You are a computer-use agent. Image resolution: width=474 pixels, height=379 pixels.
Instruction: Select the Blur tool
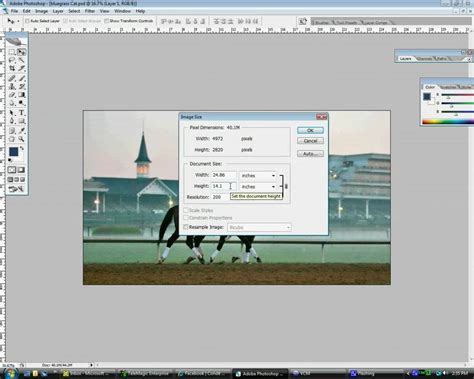12,103
